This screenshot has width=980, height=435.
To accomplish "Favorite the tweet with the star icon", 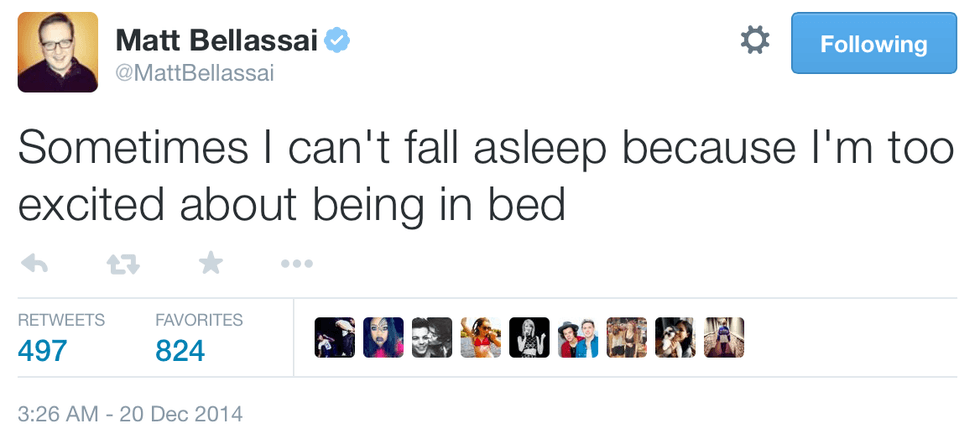I will 210,264.
